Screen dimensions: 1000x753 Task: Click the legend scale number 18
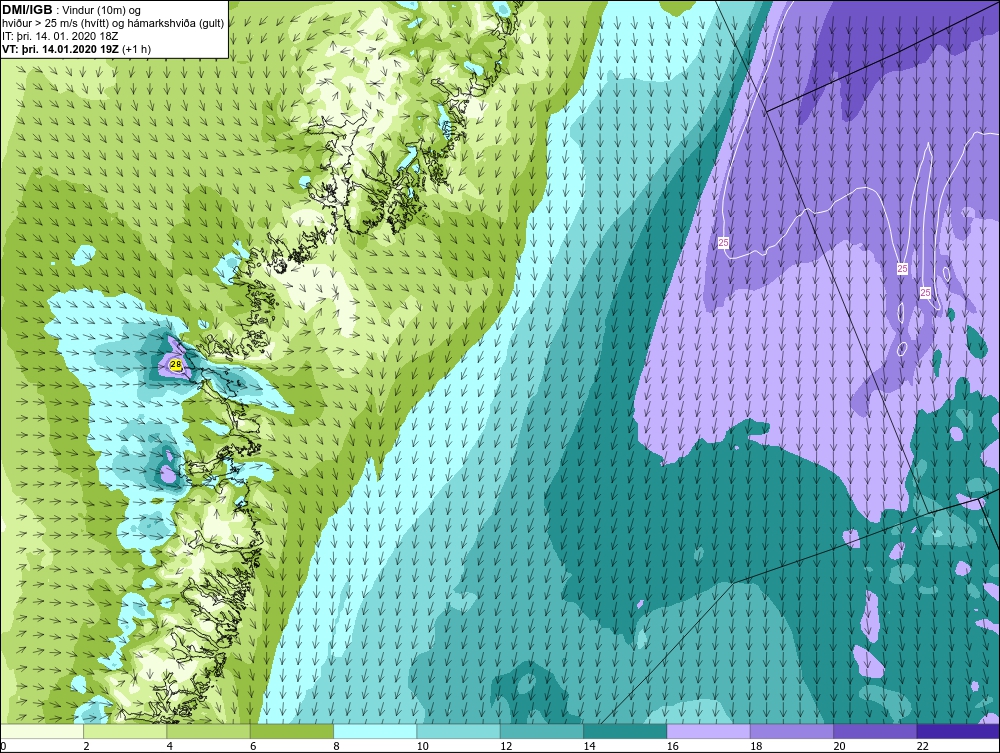click(756, 747)
